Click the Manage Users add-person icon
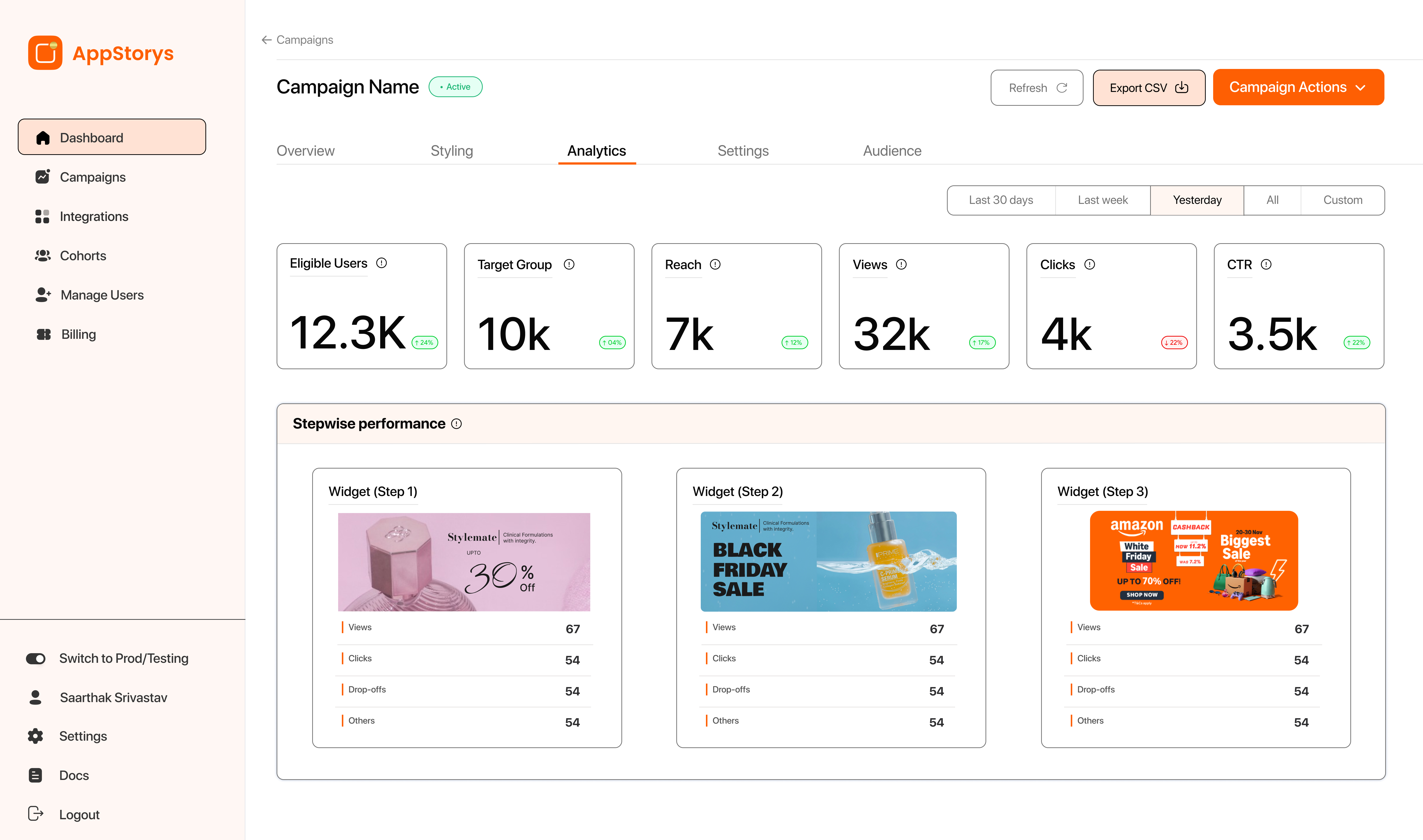Screen dimensions: 1423x840 pos(43,294)
